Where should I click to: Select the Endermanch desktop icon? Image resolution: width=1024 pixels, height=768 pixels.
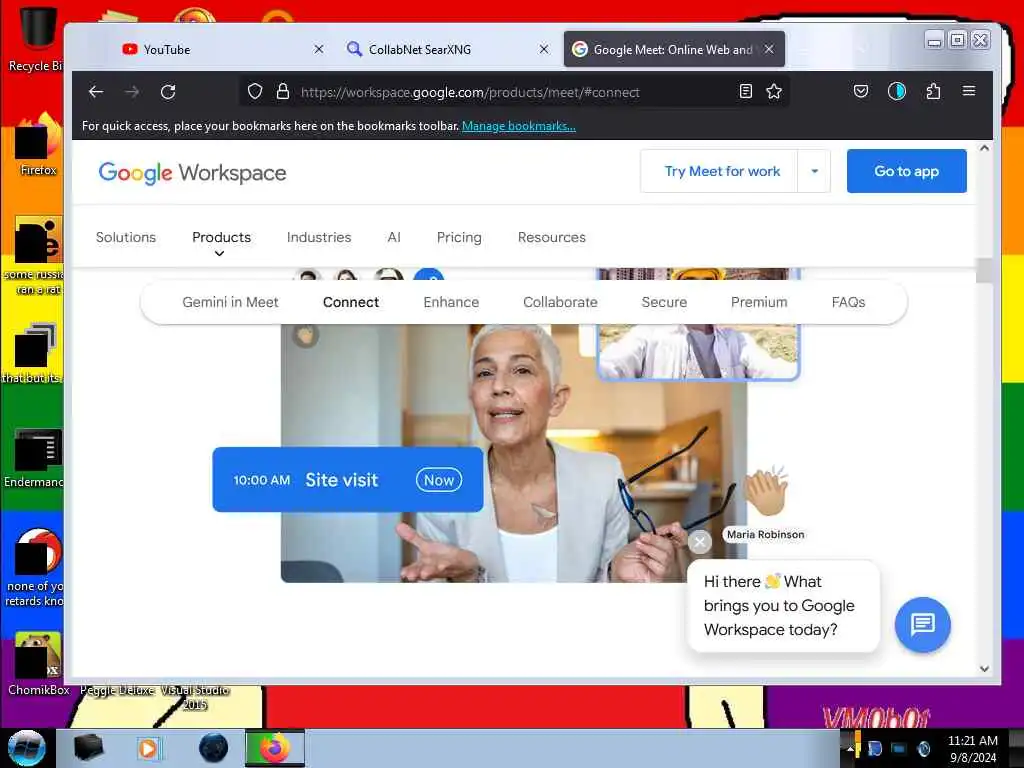pyautogui.click(x=37, y=457)
